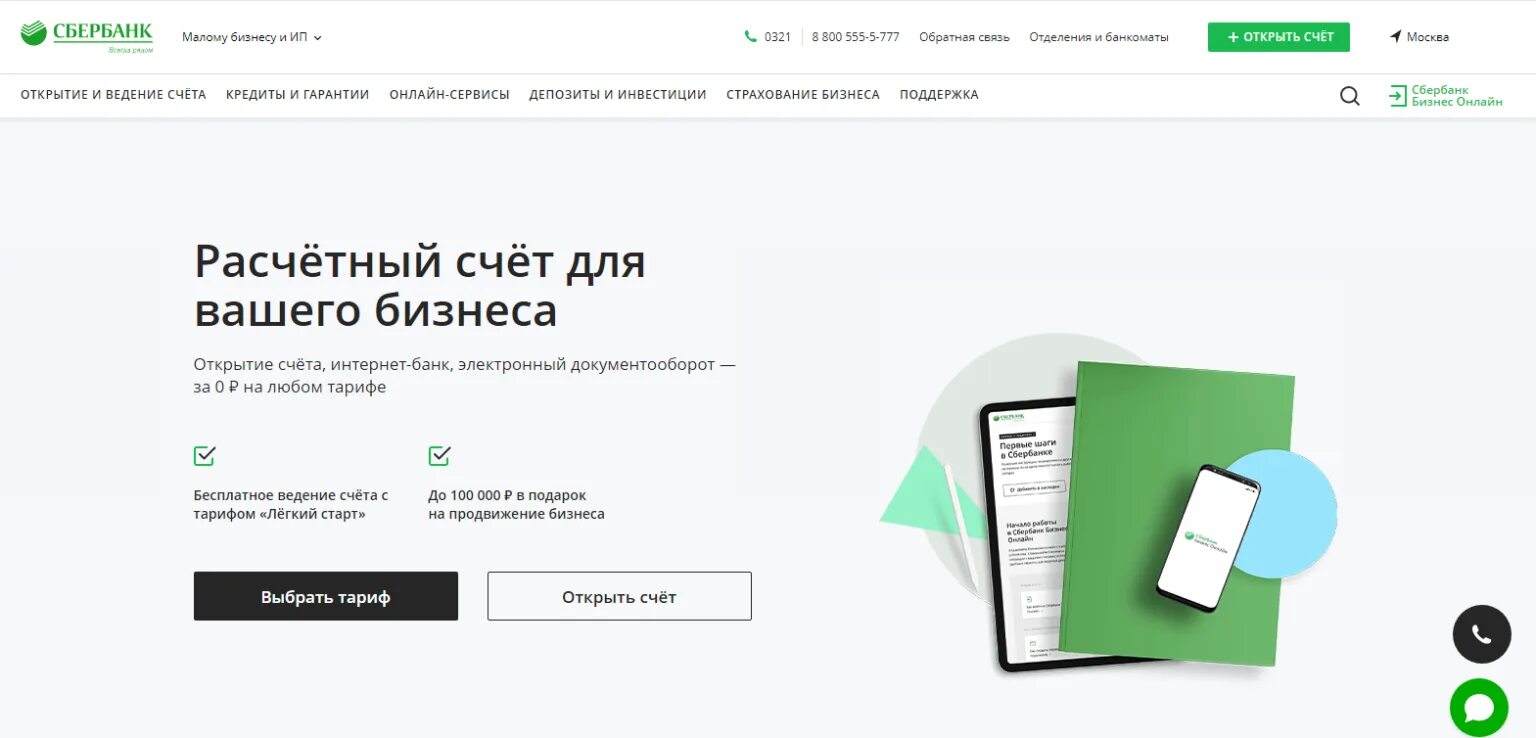
Task: Open "Кредиты и гарантии" menu
Action: coord(298,95)
